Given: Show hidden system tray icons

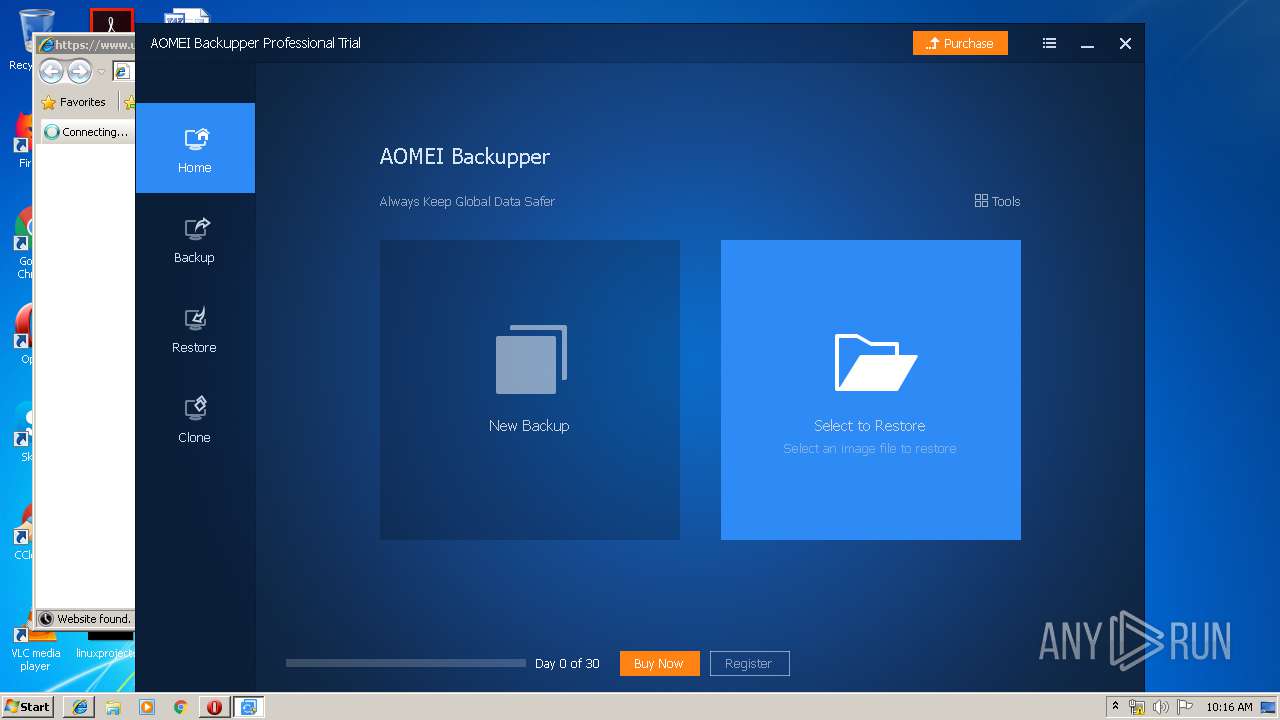Looking at the screenshot, I should [x=1115, y=707].
